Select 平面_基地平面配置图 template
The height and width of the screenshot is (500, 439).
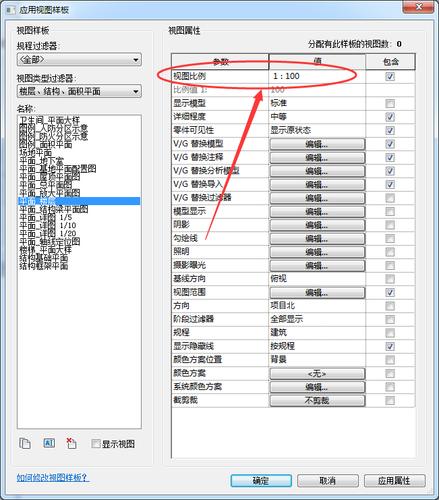57,169
